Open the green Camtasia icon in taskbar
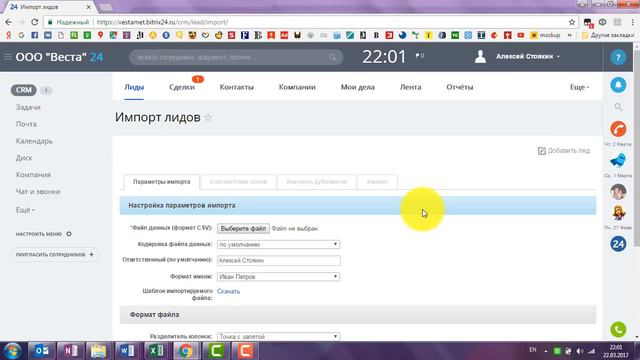The height and width of the screenshot is (360, 640). click(x=215, y=351)
